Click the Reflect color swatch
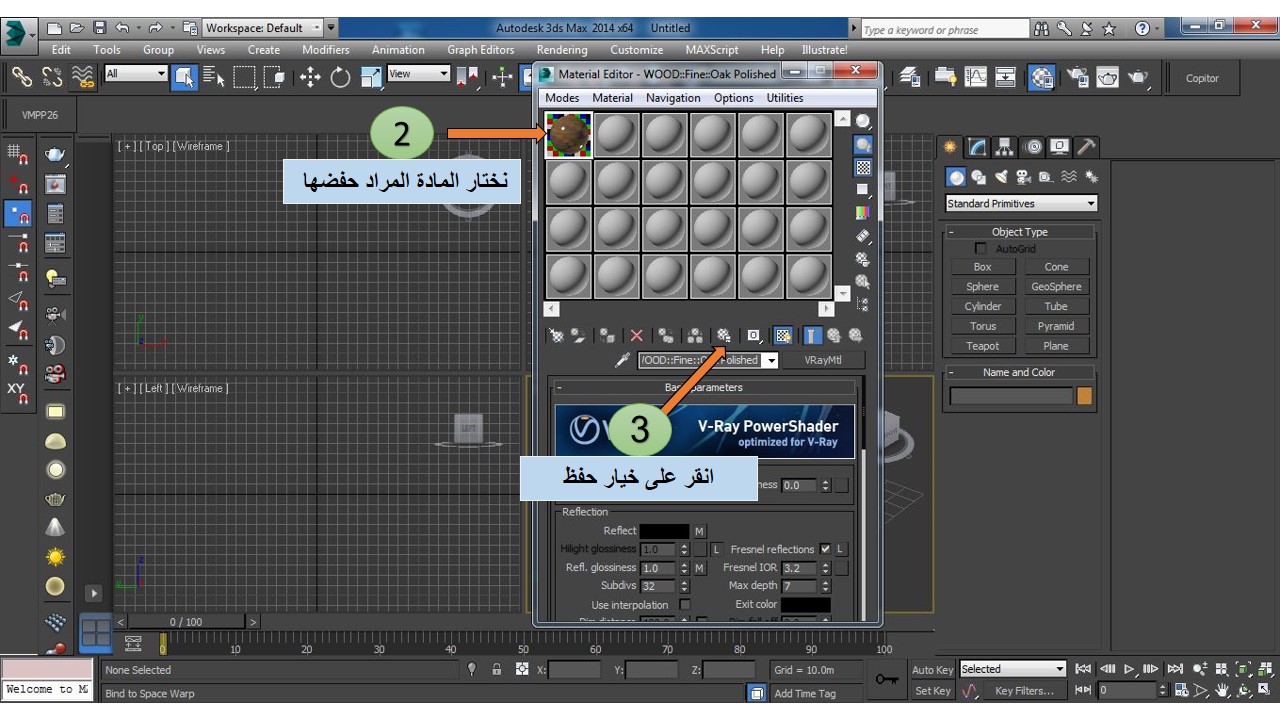 665,531
